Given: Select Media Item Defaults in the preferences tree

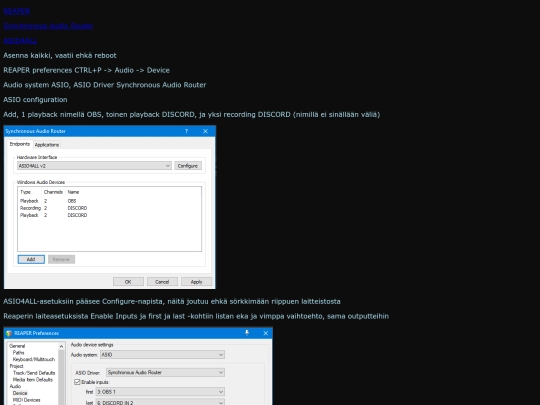Looking at the screenshot, I should (33, 380).
